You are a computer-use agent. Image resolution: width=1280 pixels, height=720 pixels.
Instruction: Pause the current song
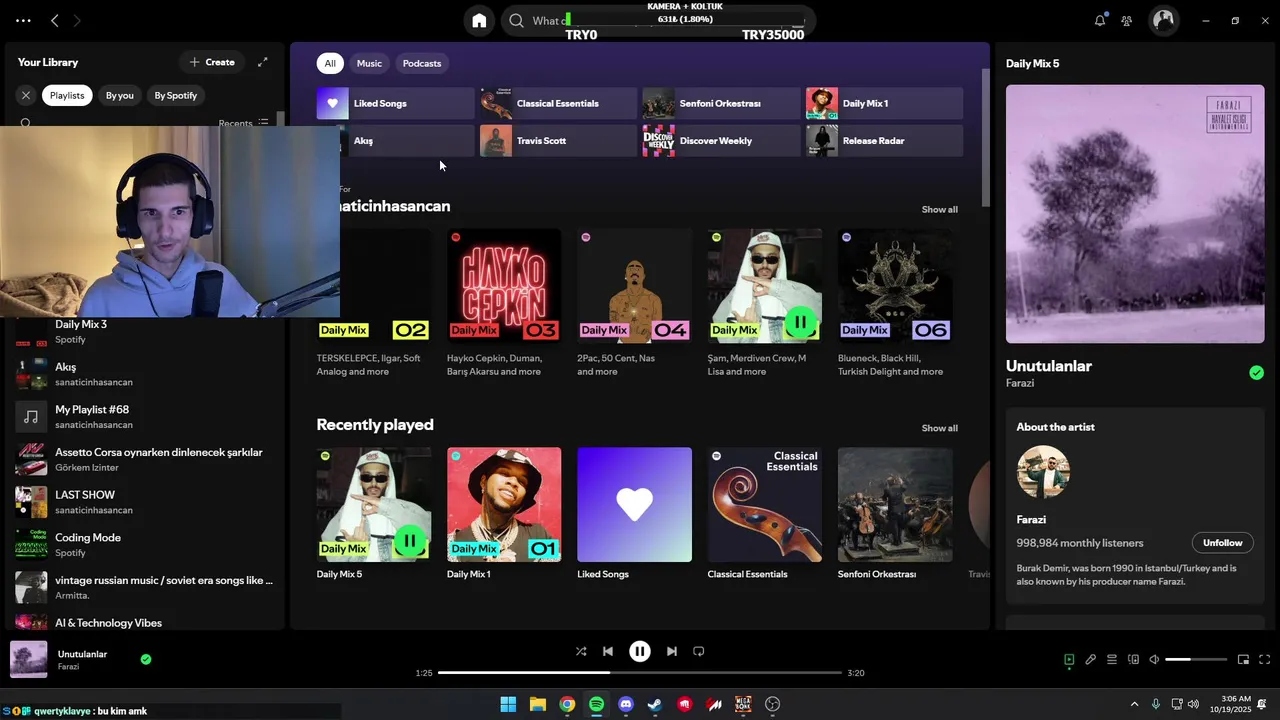pyautogui.click(x=640, y=651)
